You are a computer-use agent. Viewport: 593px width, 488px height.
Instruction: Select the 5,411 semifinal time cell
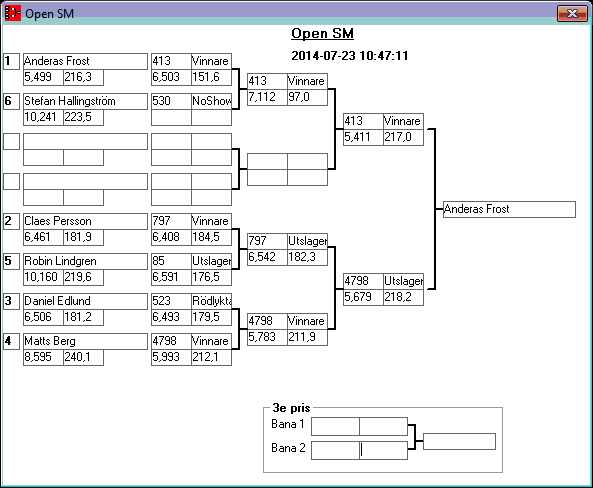tap(363, 137)
